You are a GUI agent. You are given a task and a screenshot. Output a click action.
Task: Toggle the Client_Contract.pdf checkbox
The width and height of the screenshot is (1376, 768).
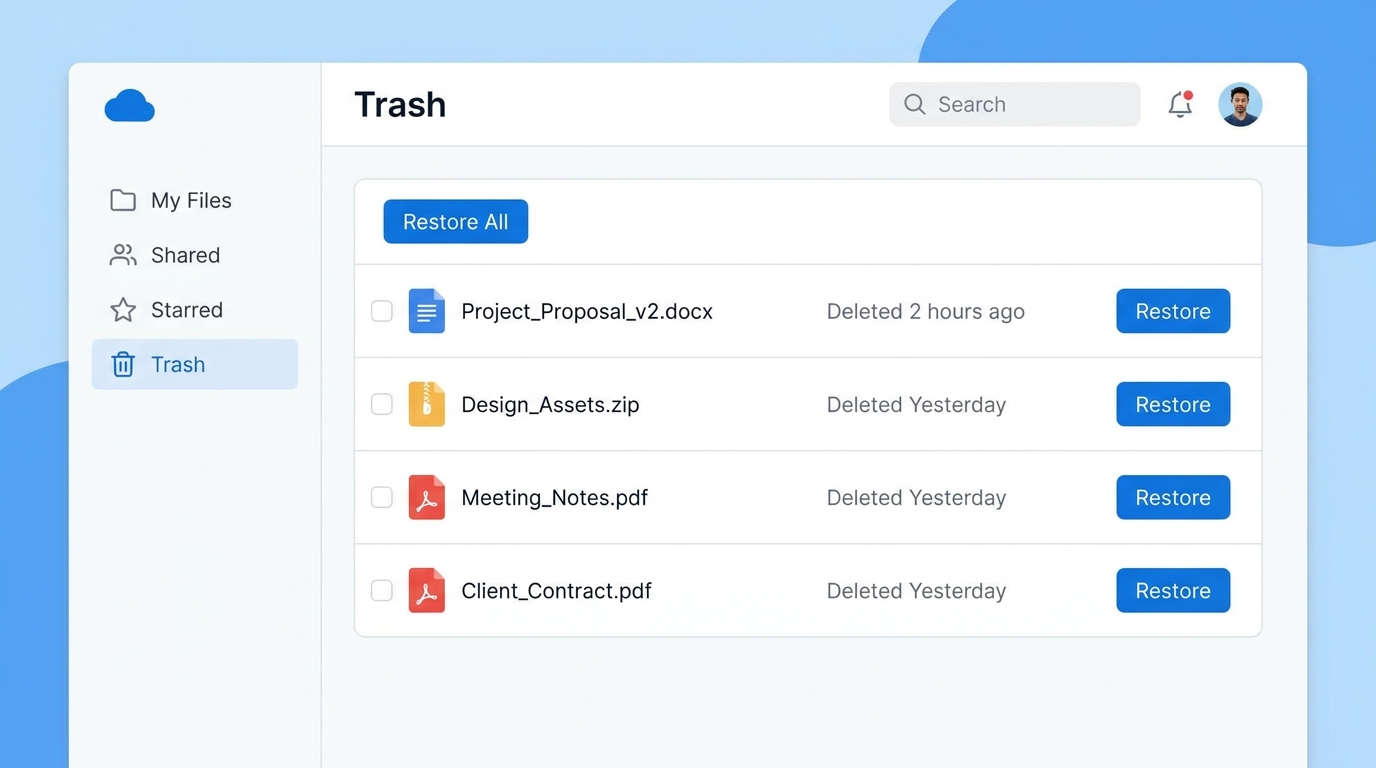point(382,590)
